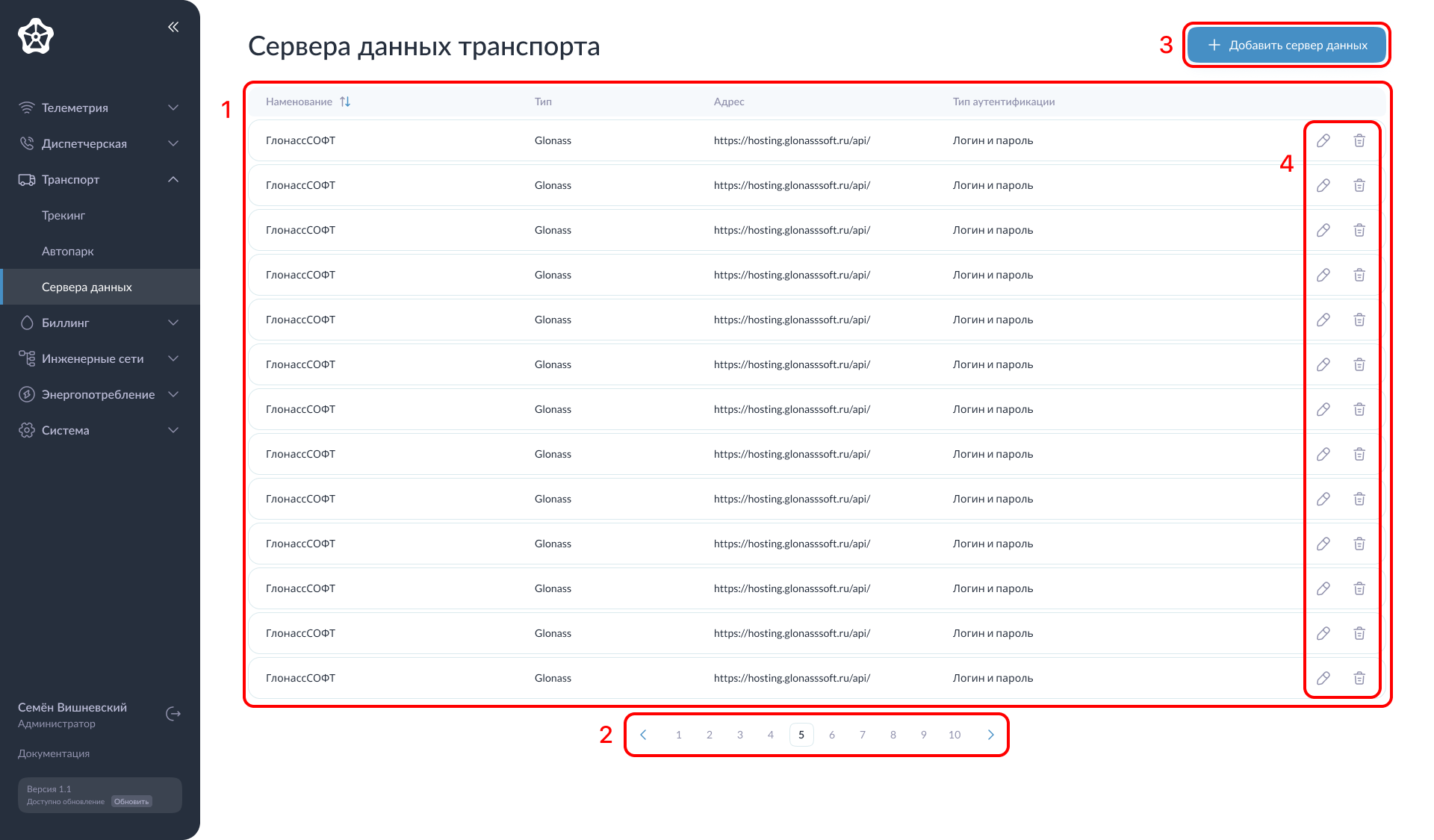Click the Диспетчерская phone icon
Screen dimensions: 1434x840
27,143
